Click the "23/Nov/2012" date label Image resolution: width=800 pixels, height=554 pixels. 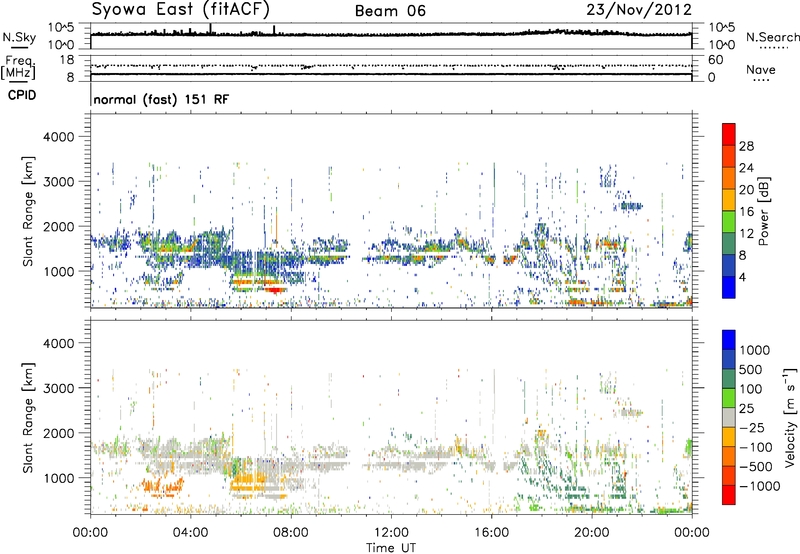639,10
